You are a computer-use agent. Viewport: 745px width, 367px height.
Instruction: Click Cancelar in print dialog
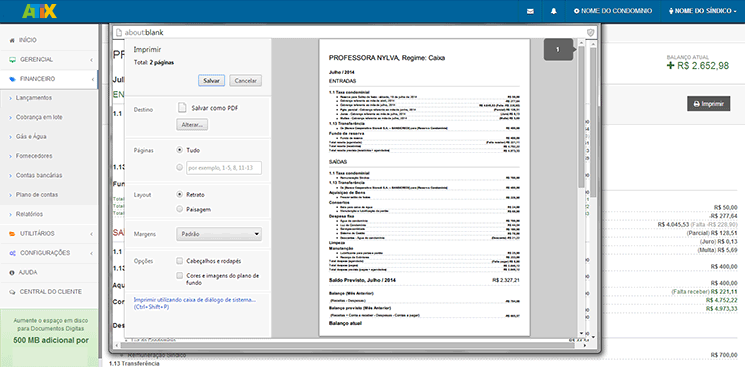point(246,81)
